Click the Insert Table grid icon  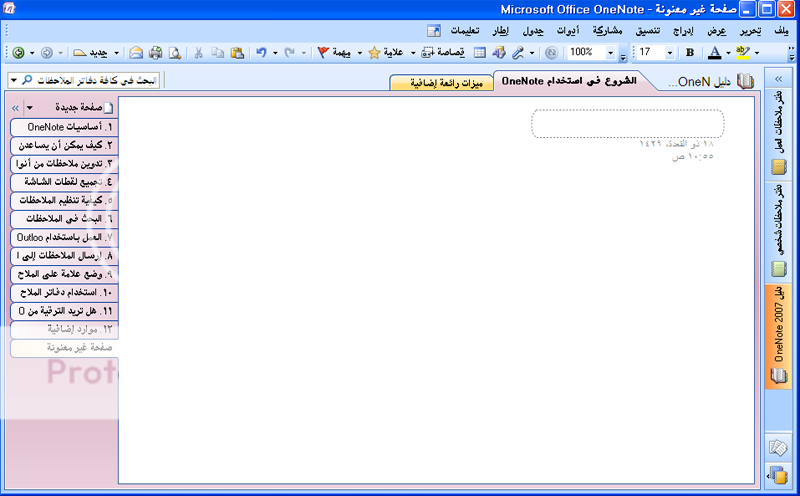pyautogui.click(x=480, y=53)
